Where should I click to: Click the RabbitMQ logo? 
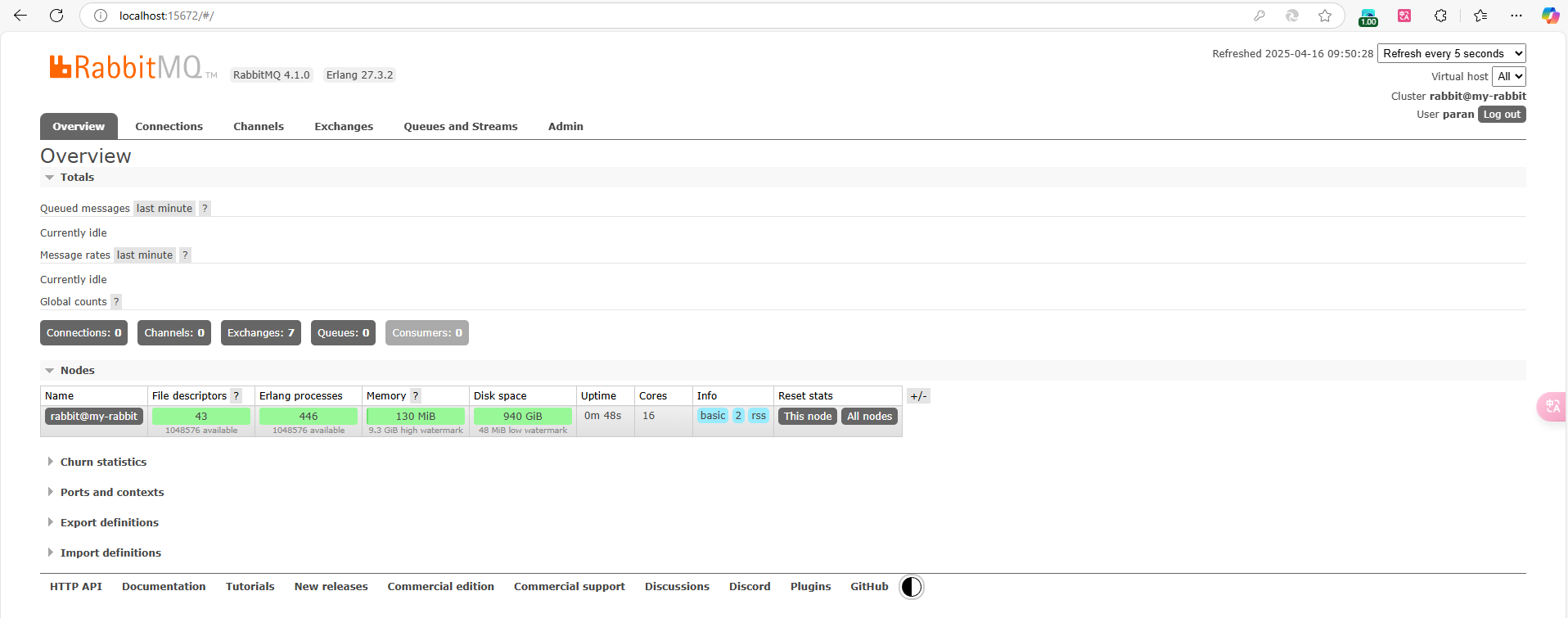click(x=133, y=67)
